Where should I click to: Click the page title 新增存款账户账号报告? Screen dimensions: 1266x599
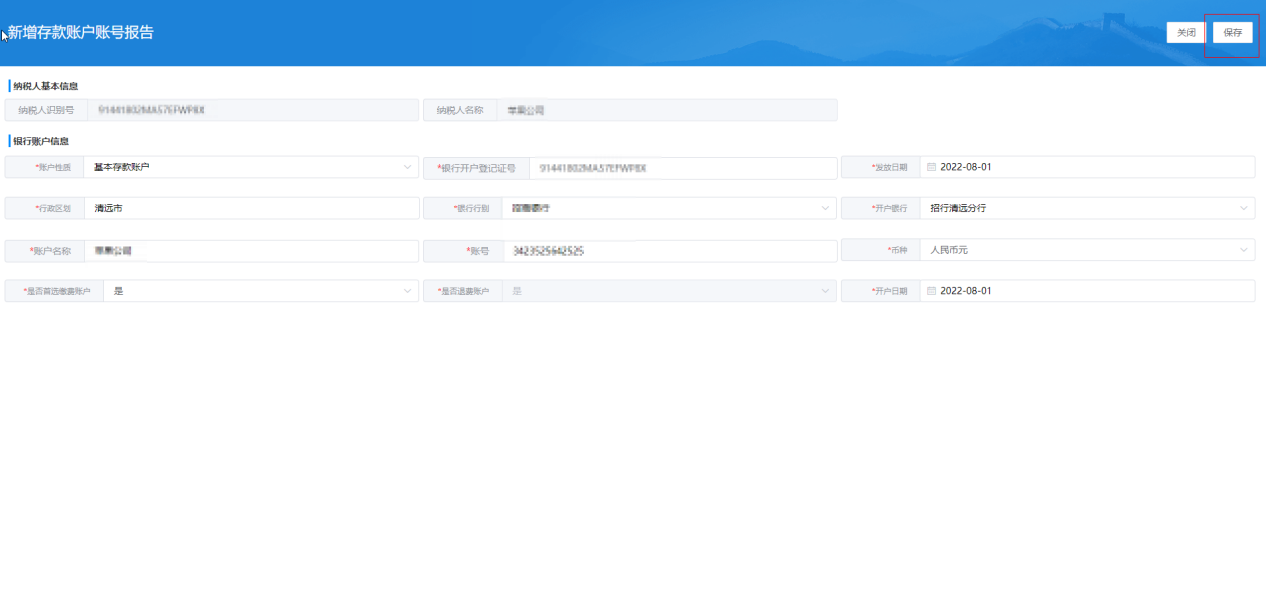point(81,33)
